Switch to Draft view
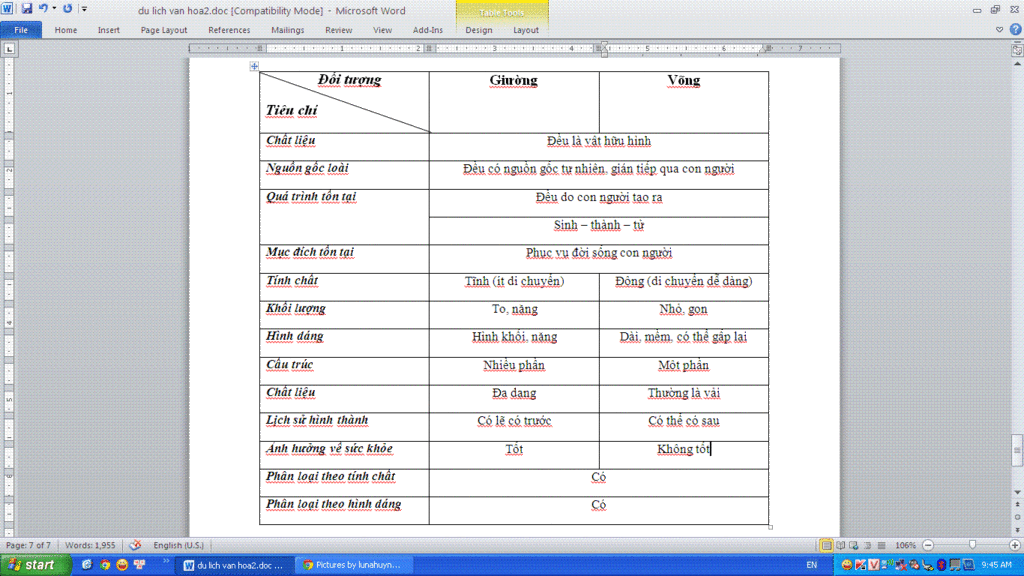This screenshot has width=1024, height=576. point(880,545)
